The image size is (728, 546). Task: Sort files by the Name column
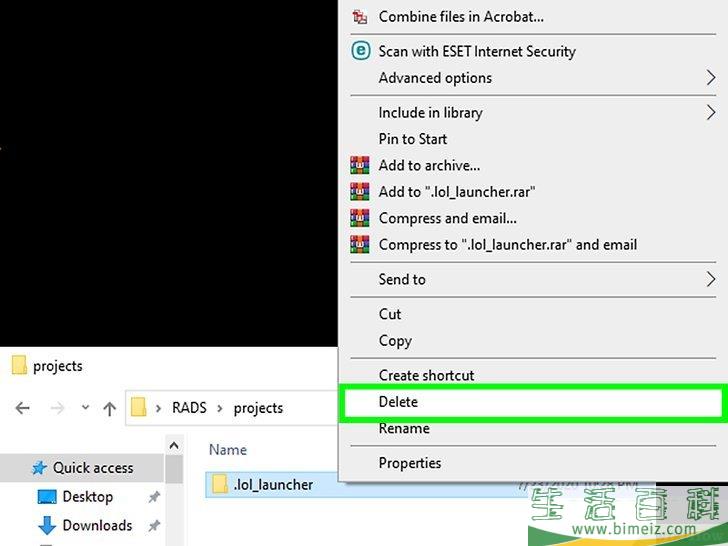click(x=228, y=449)
